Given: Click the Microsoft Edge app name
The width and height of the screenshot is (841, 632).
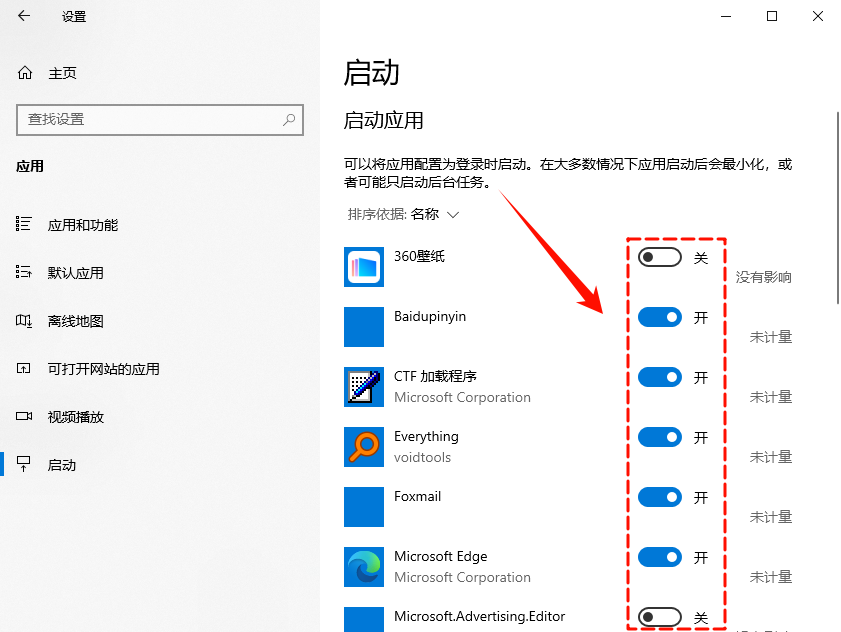Looking at the screenshot, I should coord(440,556).
